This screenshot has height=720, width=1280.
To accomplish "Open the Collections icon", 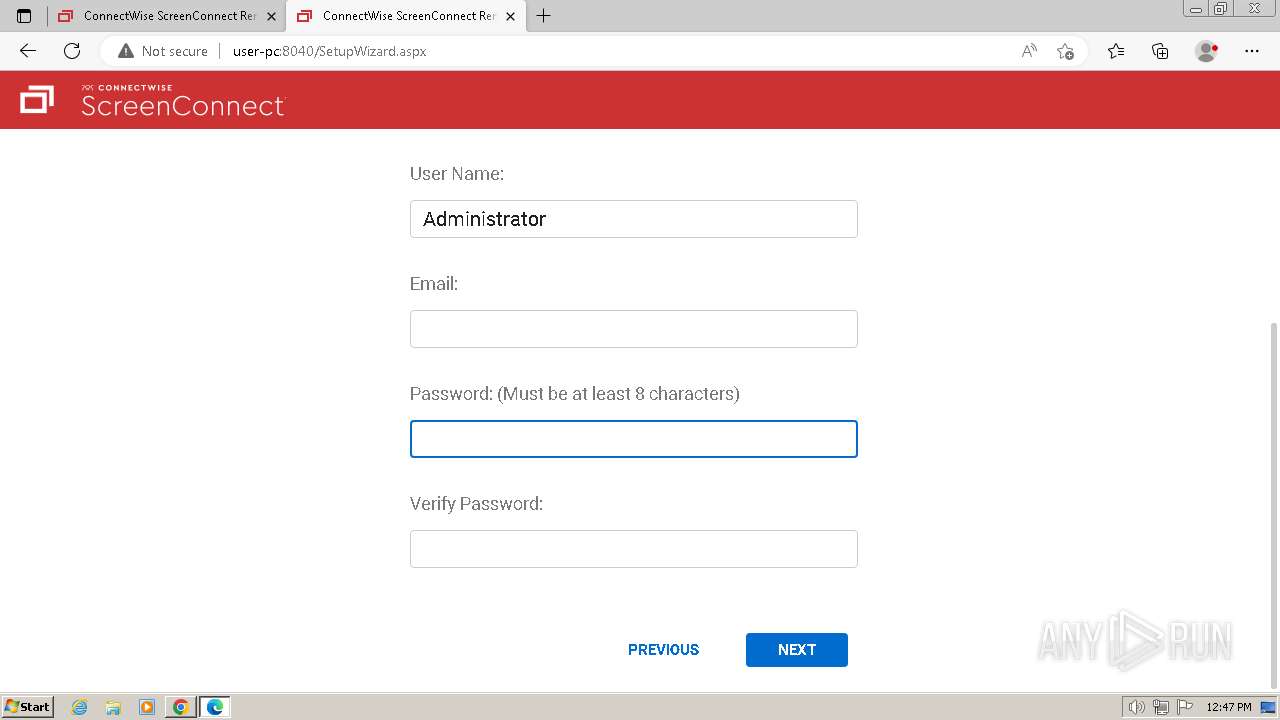I will 1160,51.
